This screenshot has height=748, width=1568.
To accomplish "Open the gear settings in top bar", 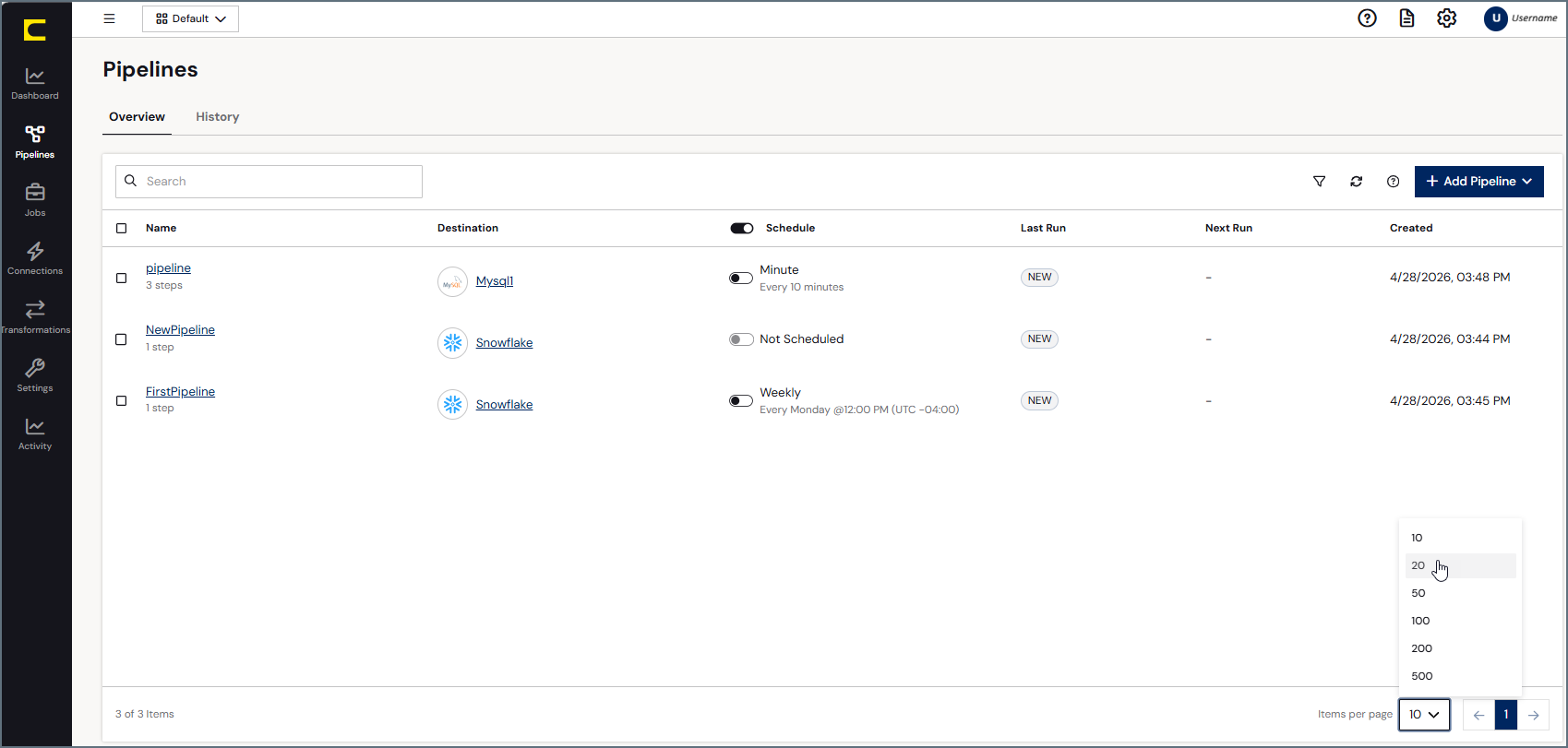I will (1446, 18).
